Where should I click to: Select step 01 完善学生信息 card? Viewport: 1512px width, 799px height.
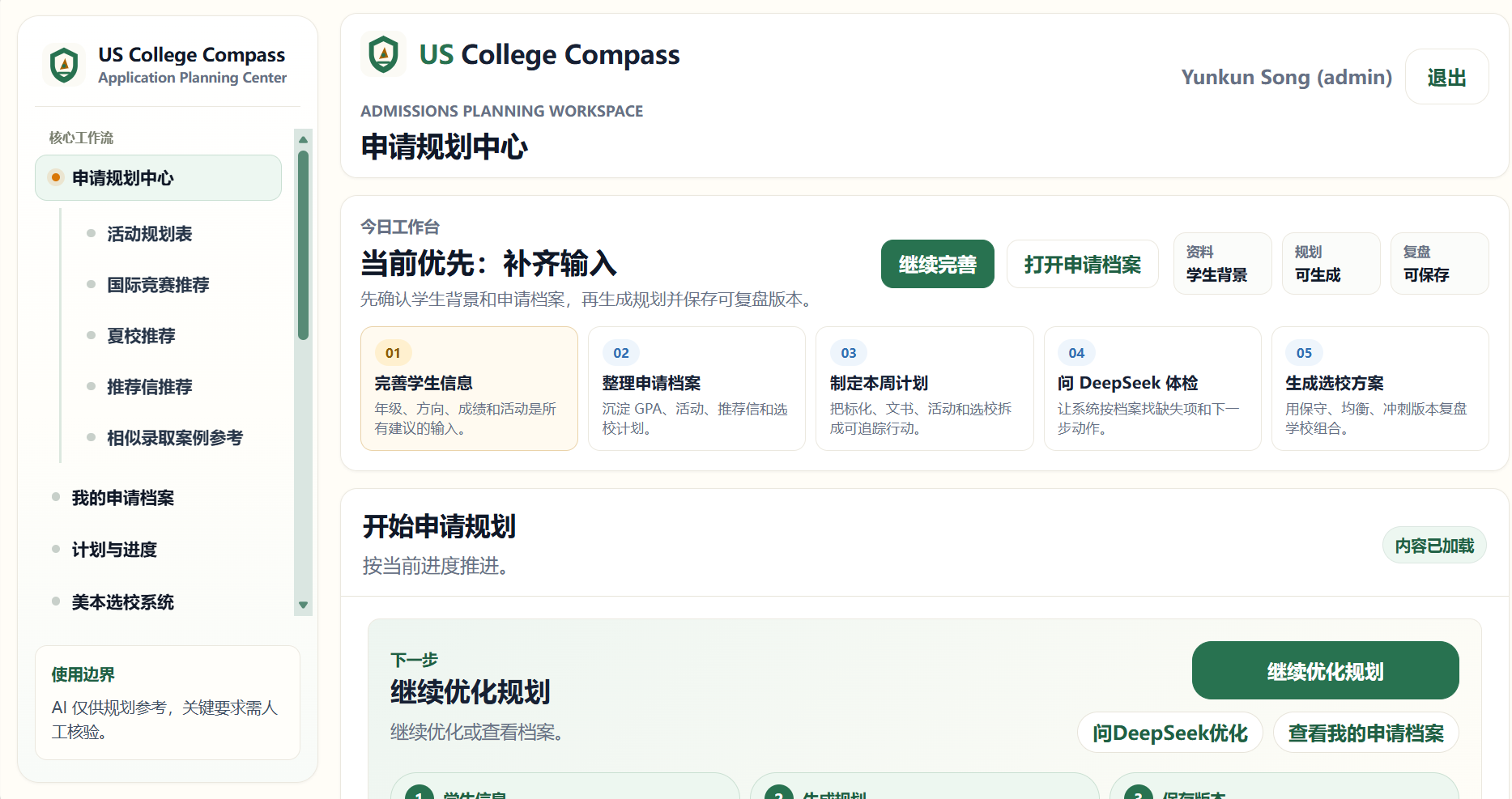469,389
